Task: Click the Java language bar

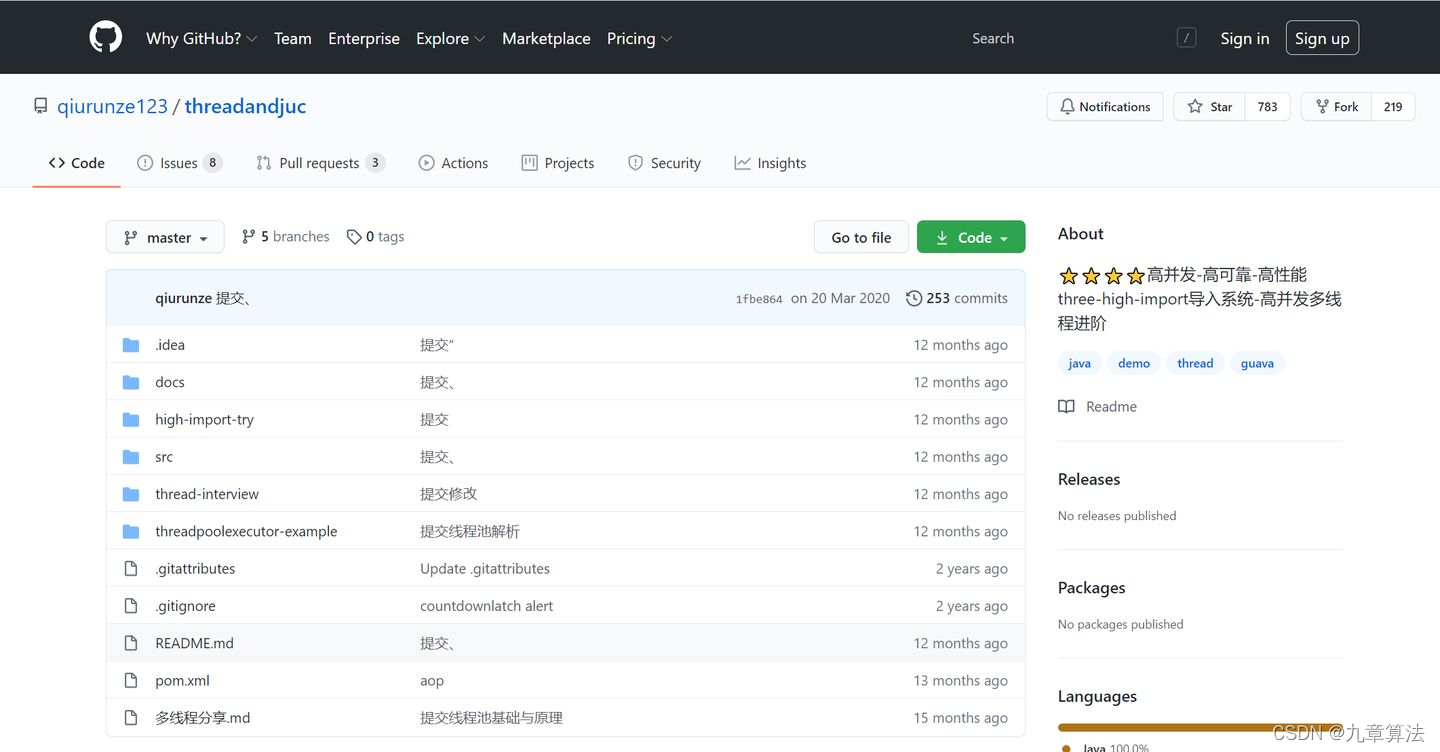Action: tap(1200, 728)
